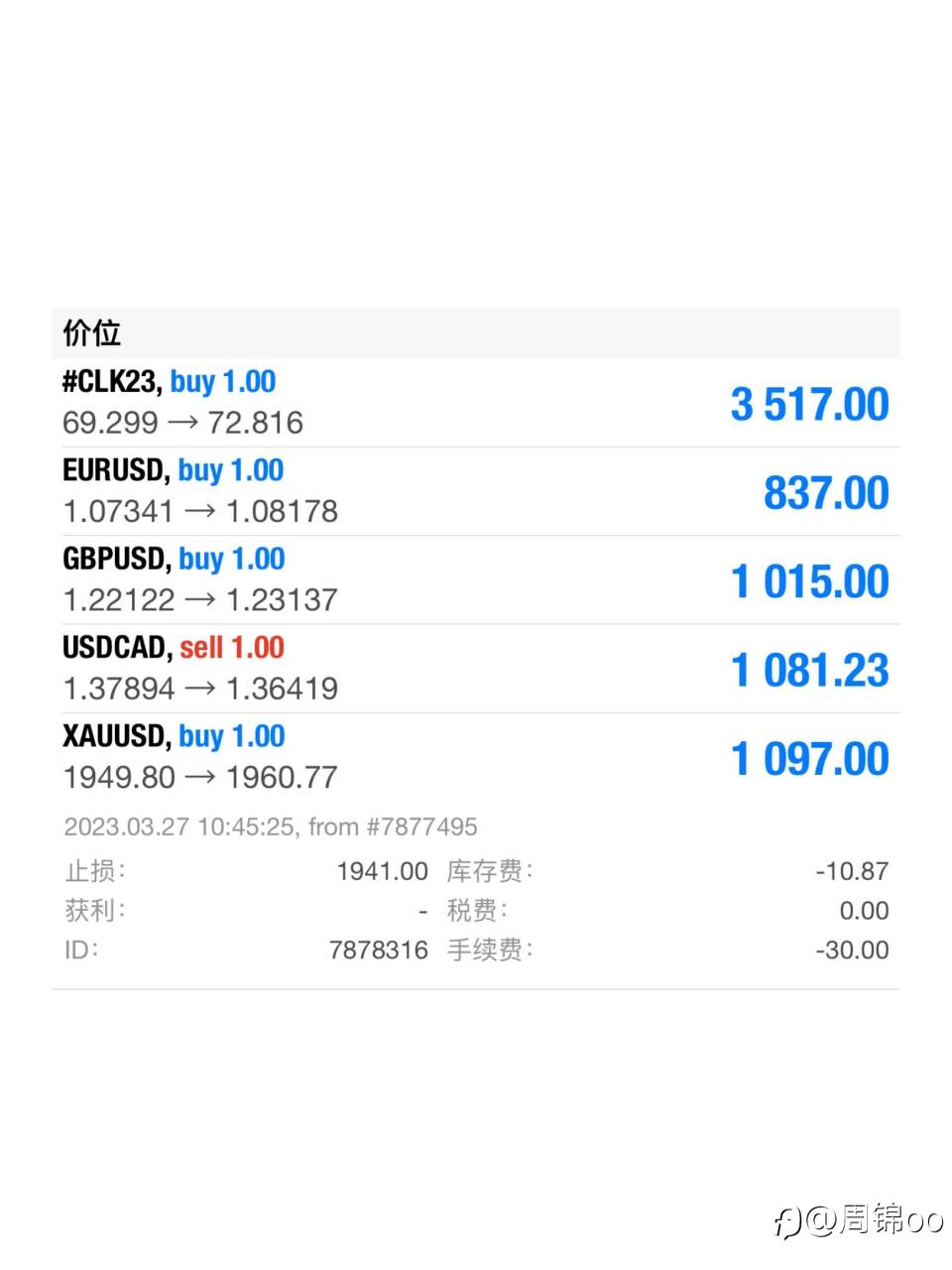952x1270 pixels.
Task: Click the 3 517.00 profit value
Action: click(x=809, y=404)
